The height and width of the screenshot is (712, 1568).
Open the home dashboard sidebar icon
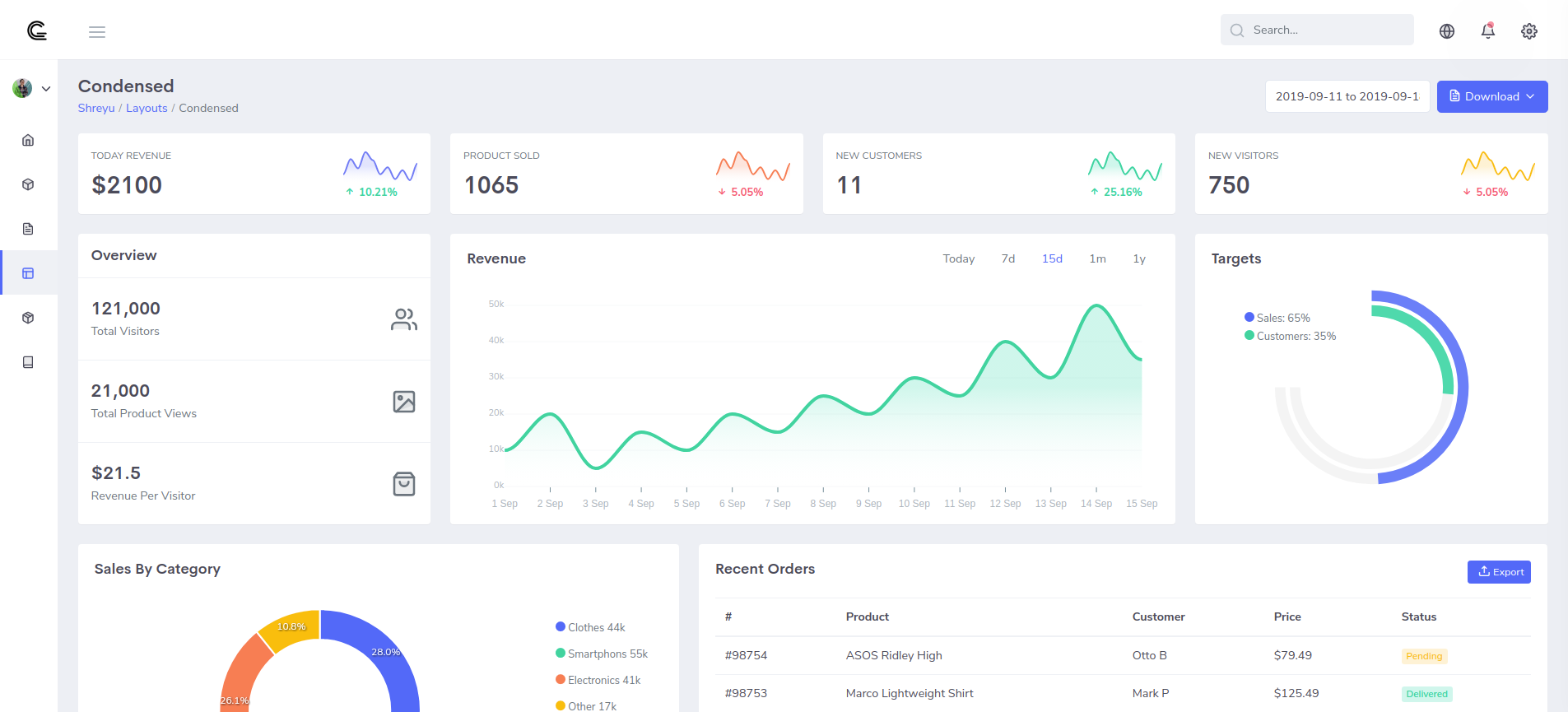[x=28, y=140]
